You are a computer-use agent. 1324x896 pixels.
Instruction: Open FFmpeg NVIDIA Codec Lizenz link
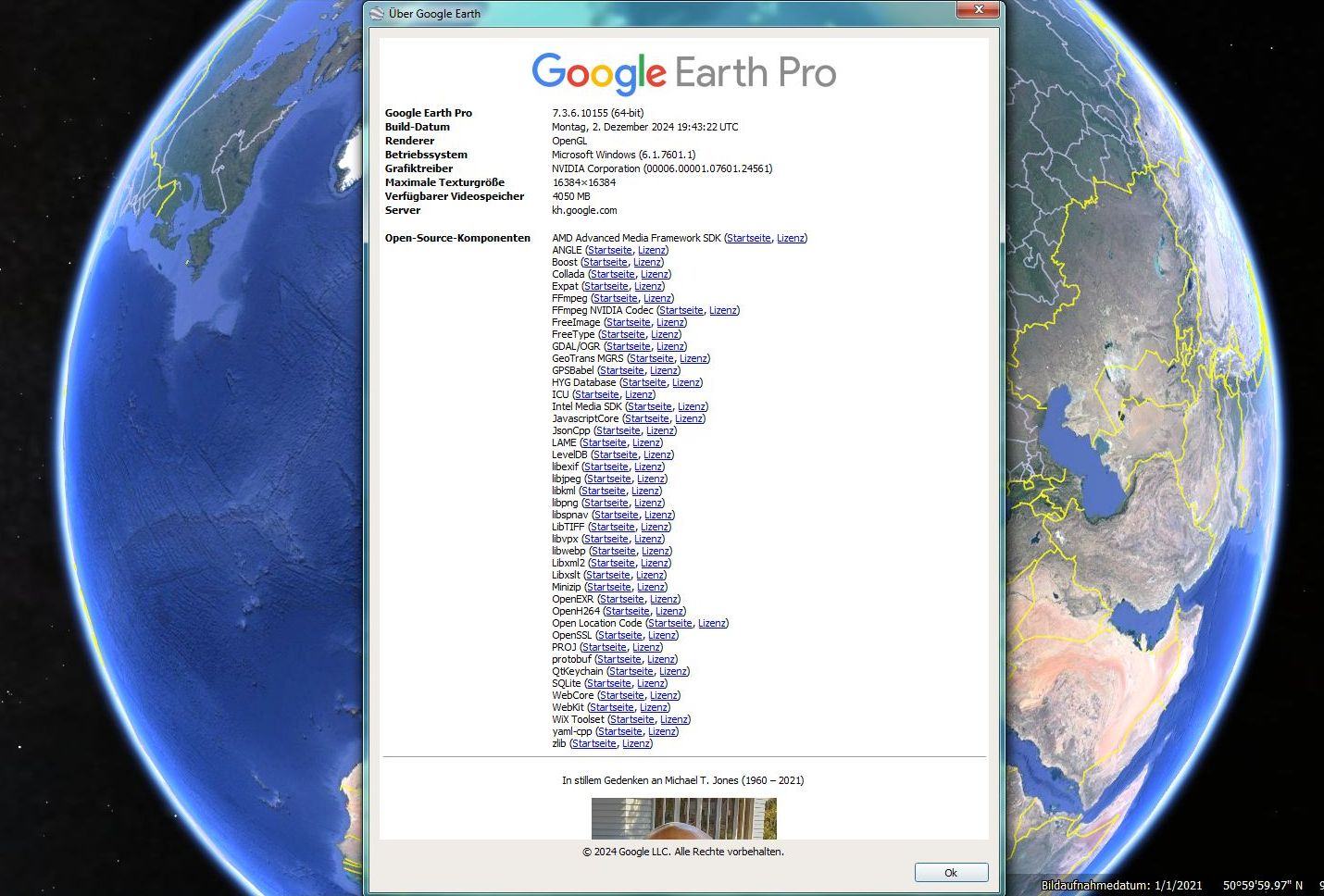723,310
